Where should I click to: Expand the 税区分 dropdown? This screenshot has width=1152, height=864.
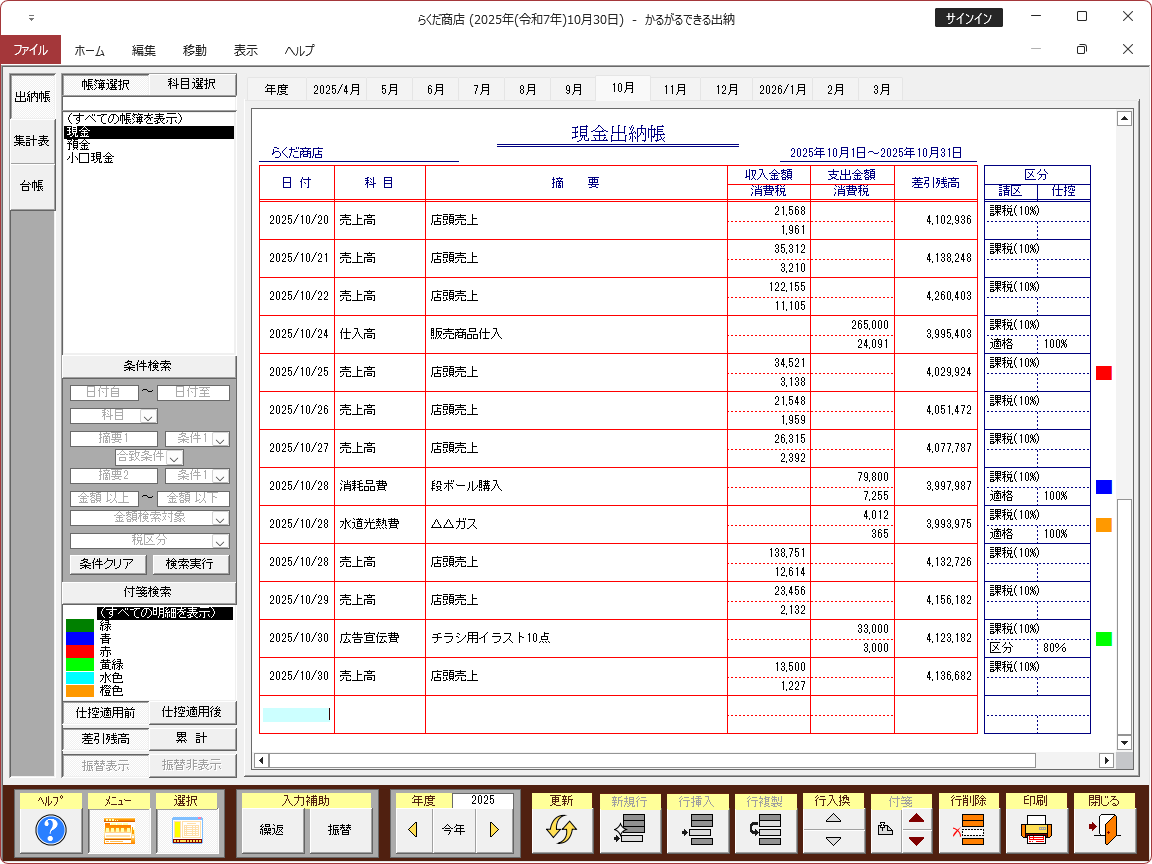click(x=219, y=540)
